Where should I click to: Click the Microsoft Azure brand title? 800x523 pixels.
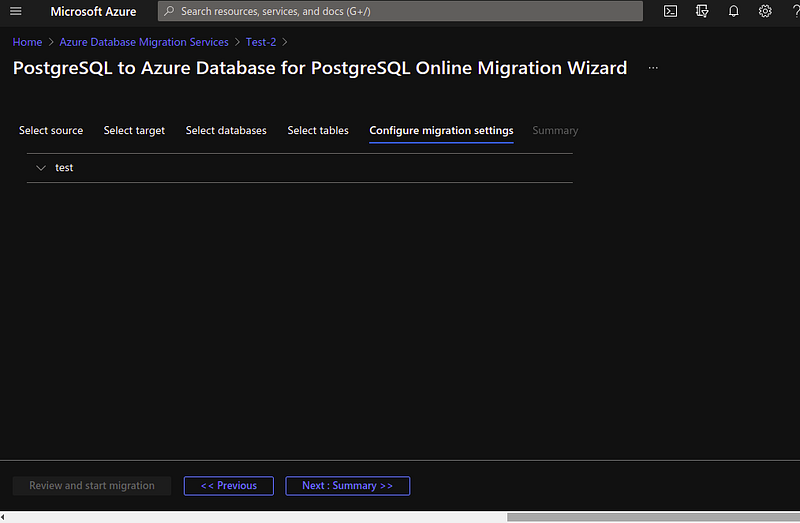tap(93, 11)
